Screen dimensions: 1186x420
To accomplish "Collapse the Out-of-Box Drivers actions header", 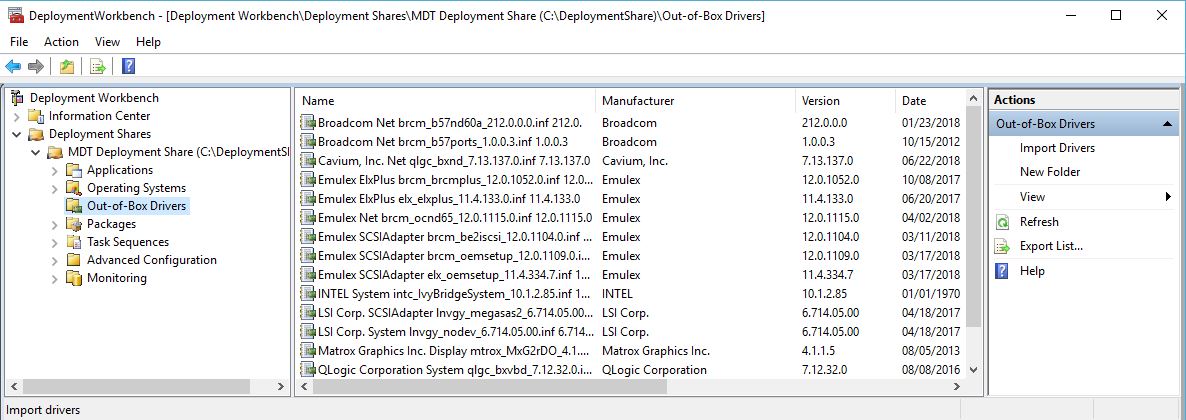I will point(1168,124).
